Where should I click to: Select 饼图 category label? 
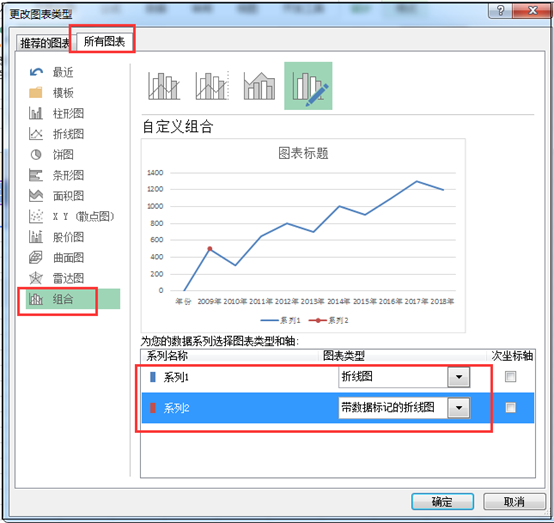click(x=63, y=154)
